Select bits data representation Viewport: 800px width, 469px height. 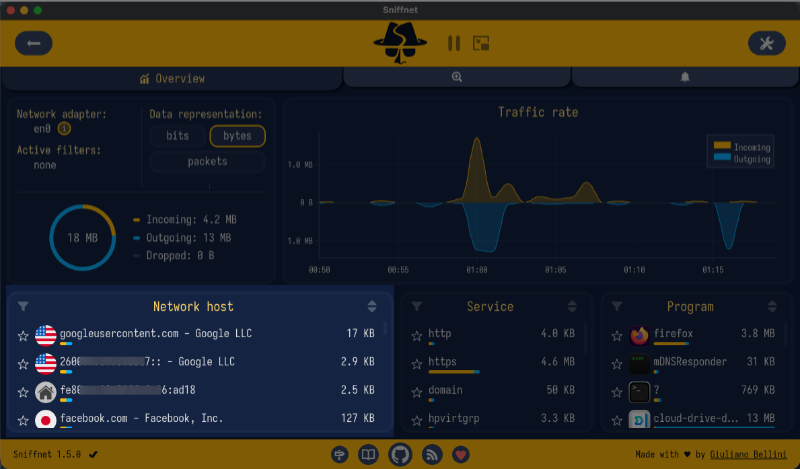[178, 136]
